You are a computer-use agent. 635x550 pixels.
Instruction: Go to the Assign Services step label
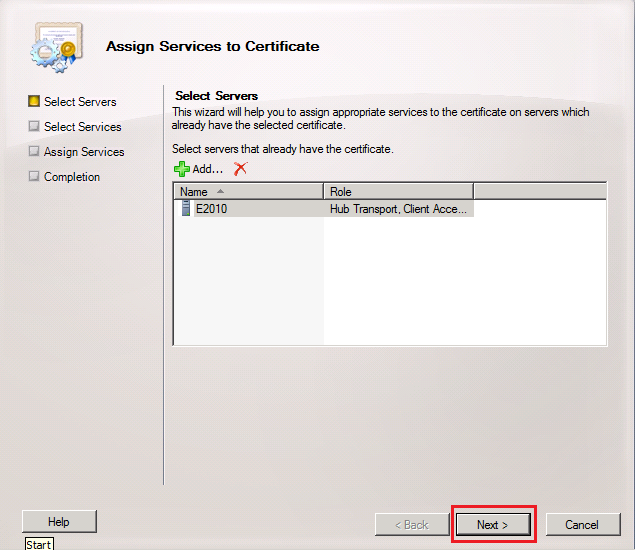pyautogui.click(x=84, y=152)
